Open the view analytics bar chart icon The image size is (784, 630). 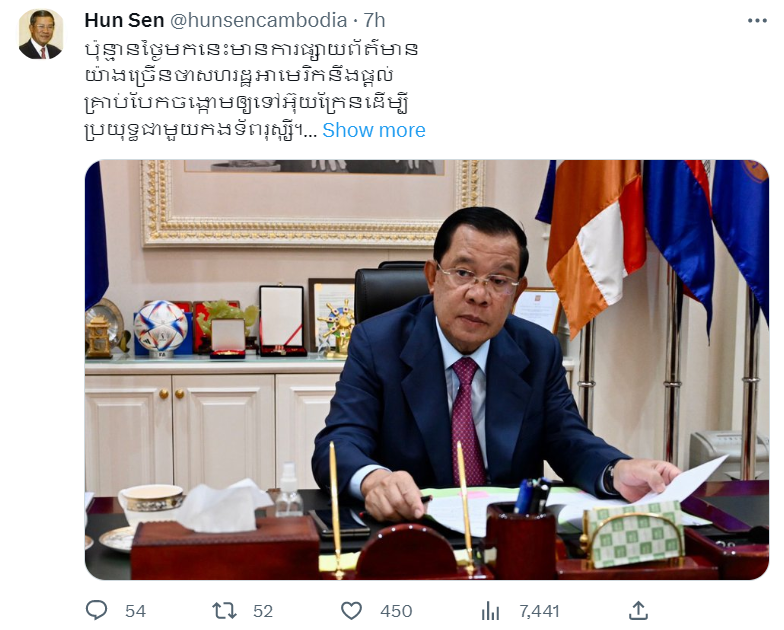point(490,610)
